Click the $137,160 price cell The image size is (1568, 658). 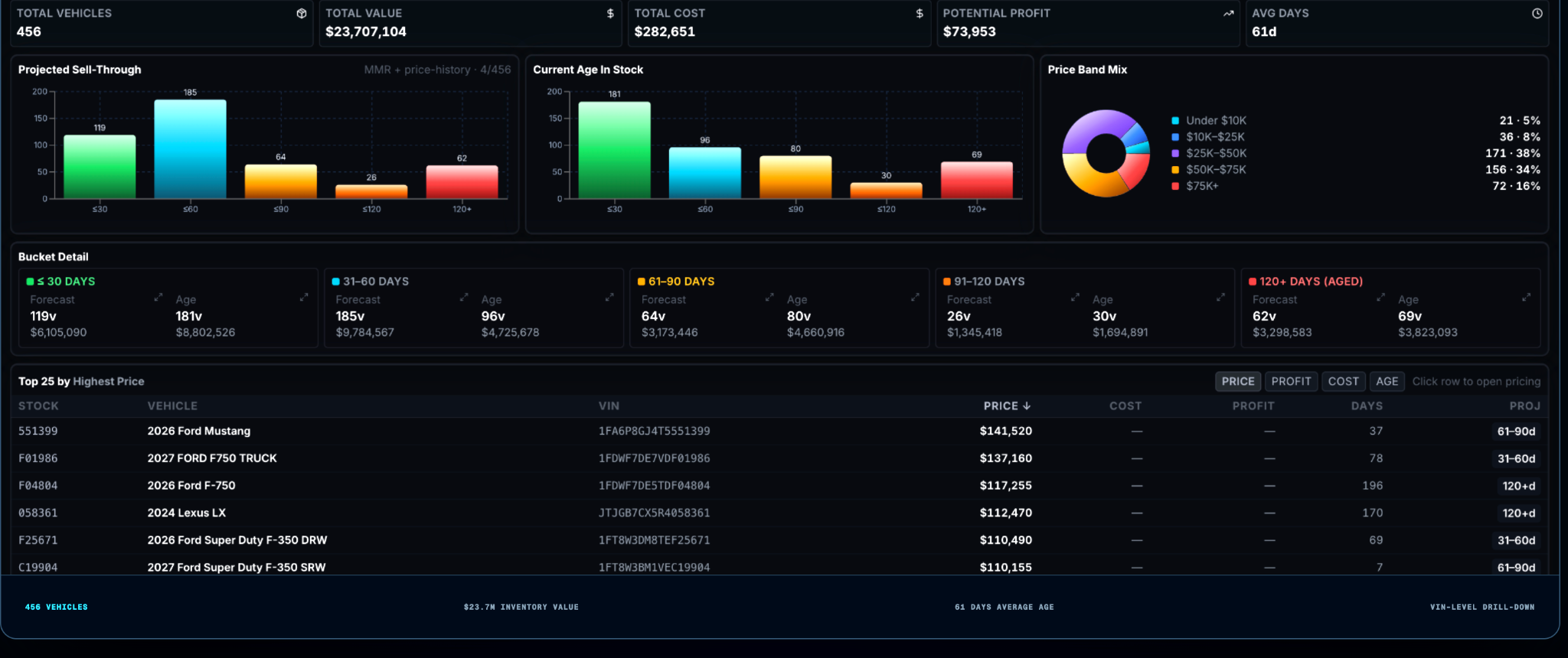(1005, 458)
